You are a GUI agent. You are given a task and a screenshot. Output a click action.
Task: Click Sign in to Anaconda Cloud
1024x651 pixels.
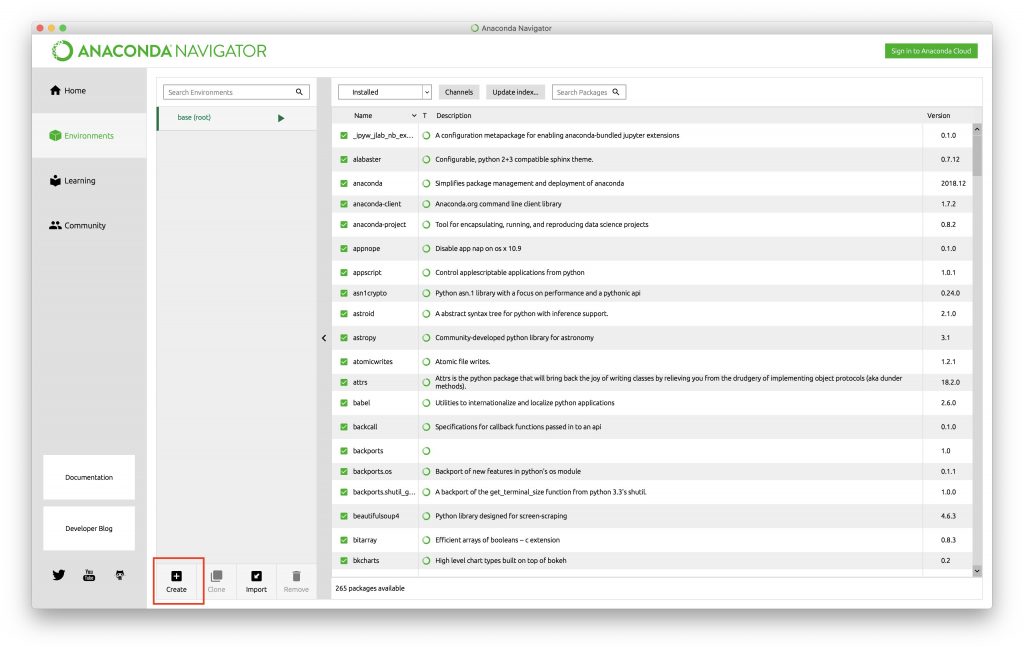point(931,51)
